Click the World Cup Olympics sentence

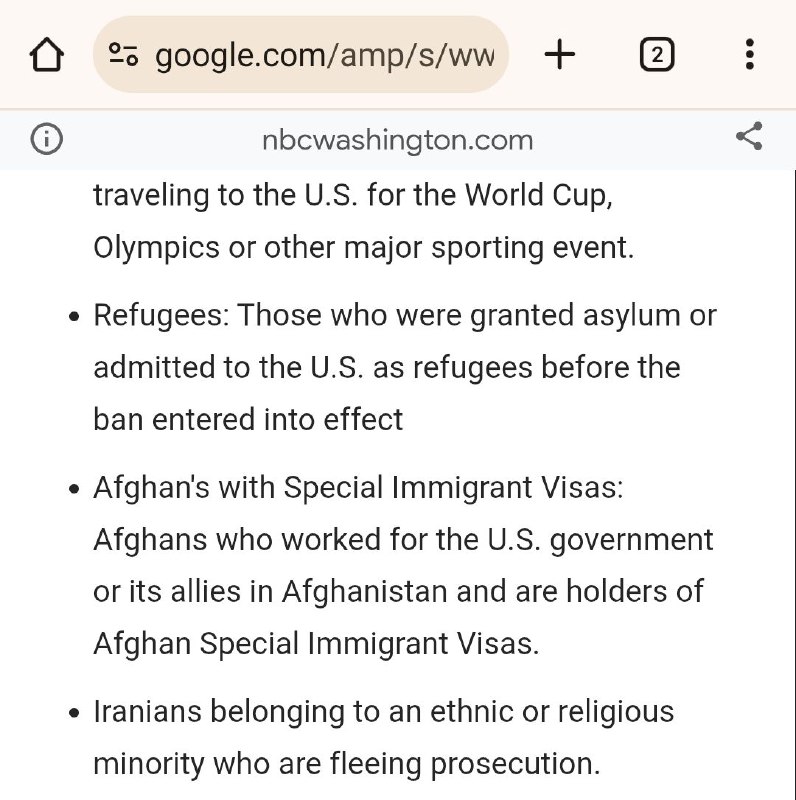[x=363, y=221]
